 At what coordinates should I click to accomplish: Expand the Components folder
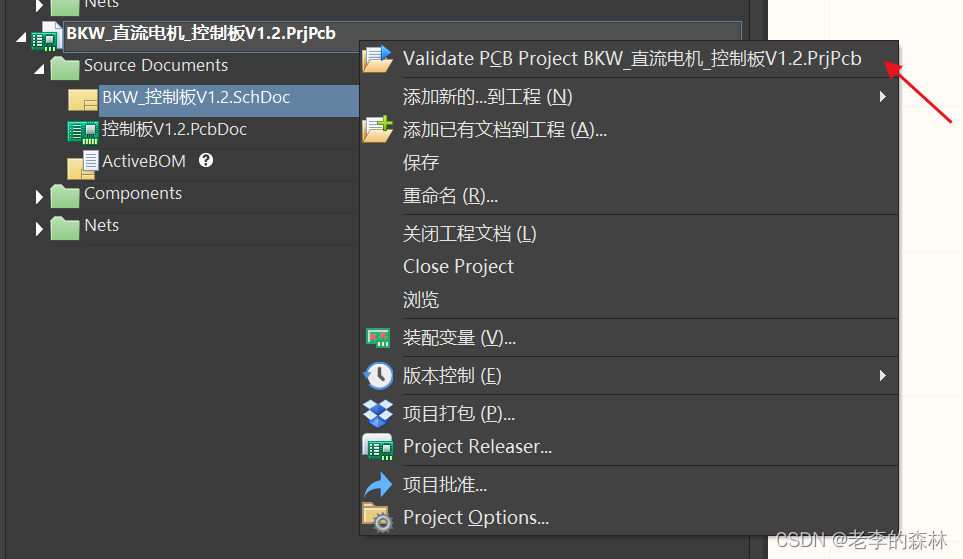(40, 197)
